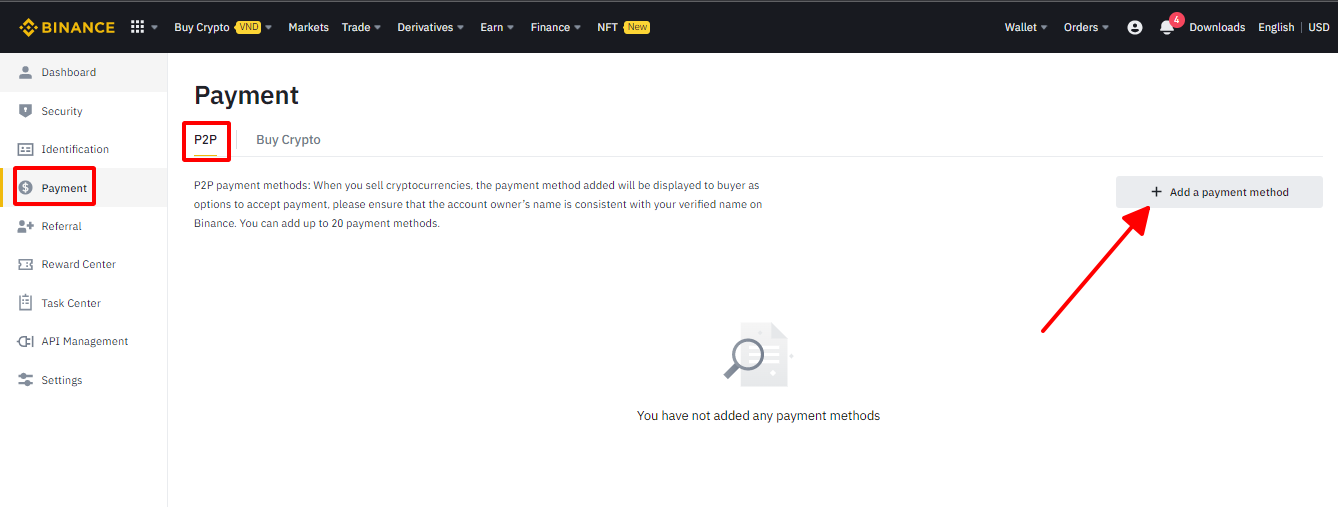Click the Payment dollar icon in sidebar
1338x507 pixels.
[x=26, y=188]
